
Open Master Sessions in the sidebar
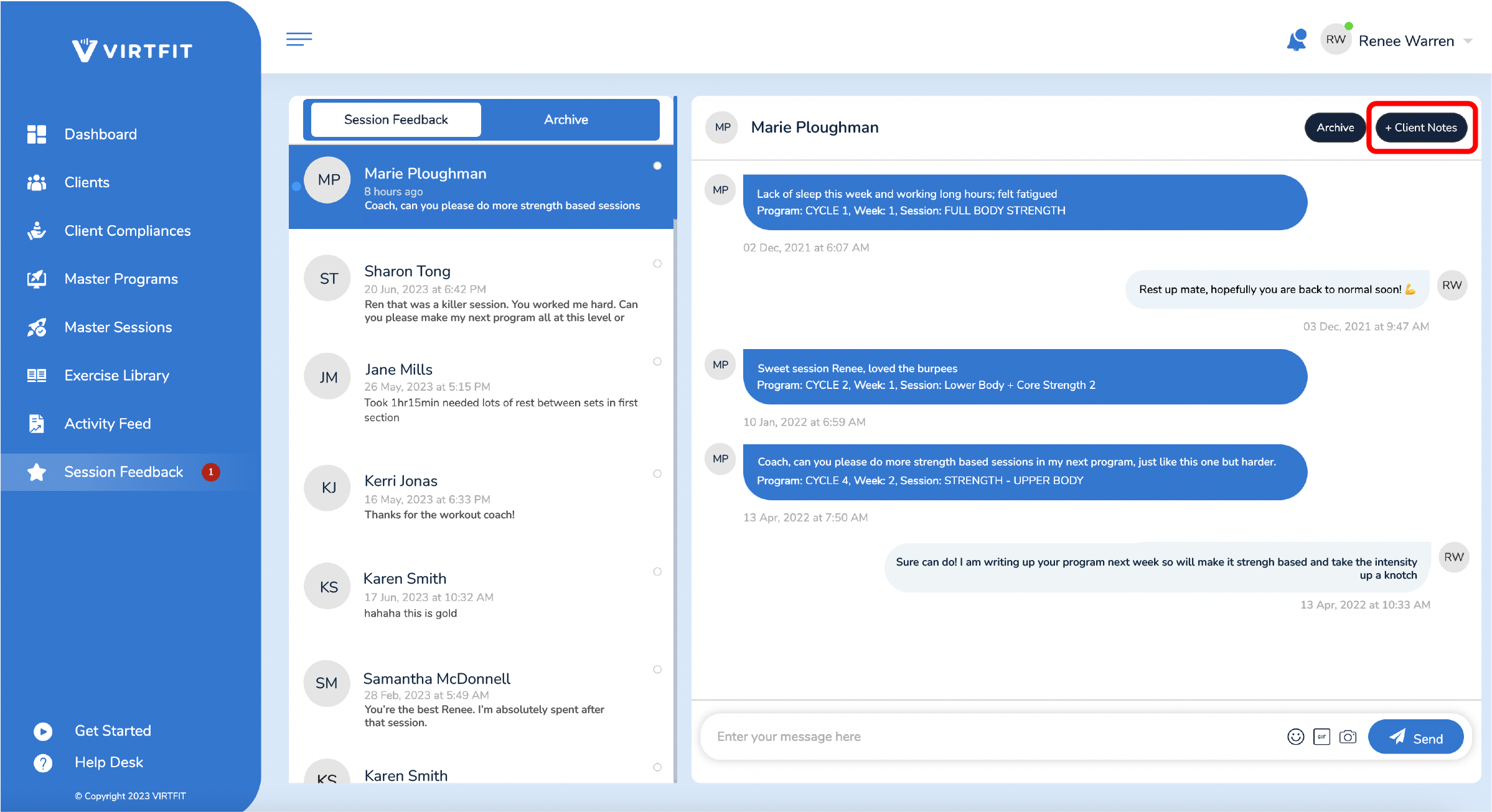118,327
